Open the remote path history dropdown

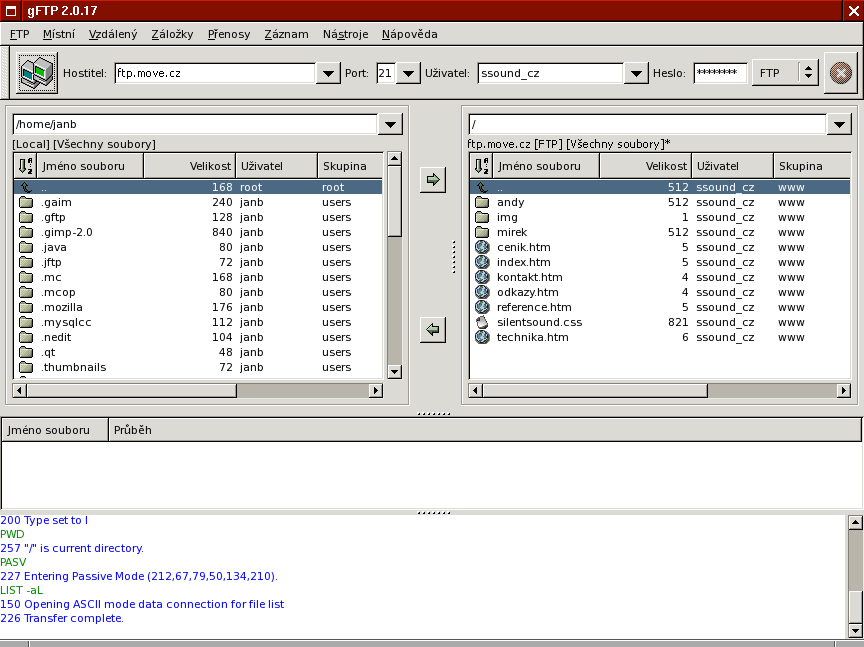(839, 125)
